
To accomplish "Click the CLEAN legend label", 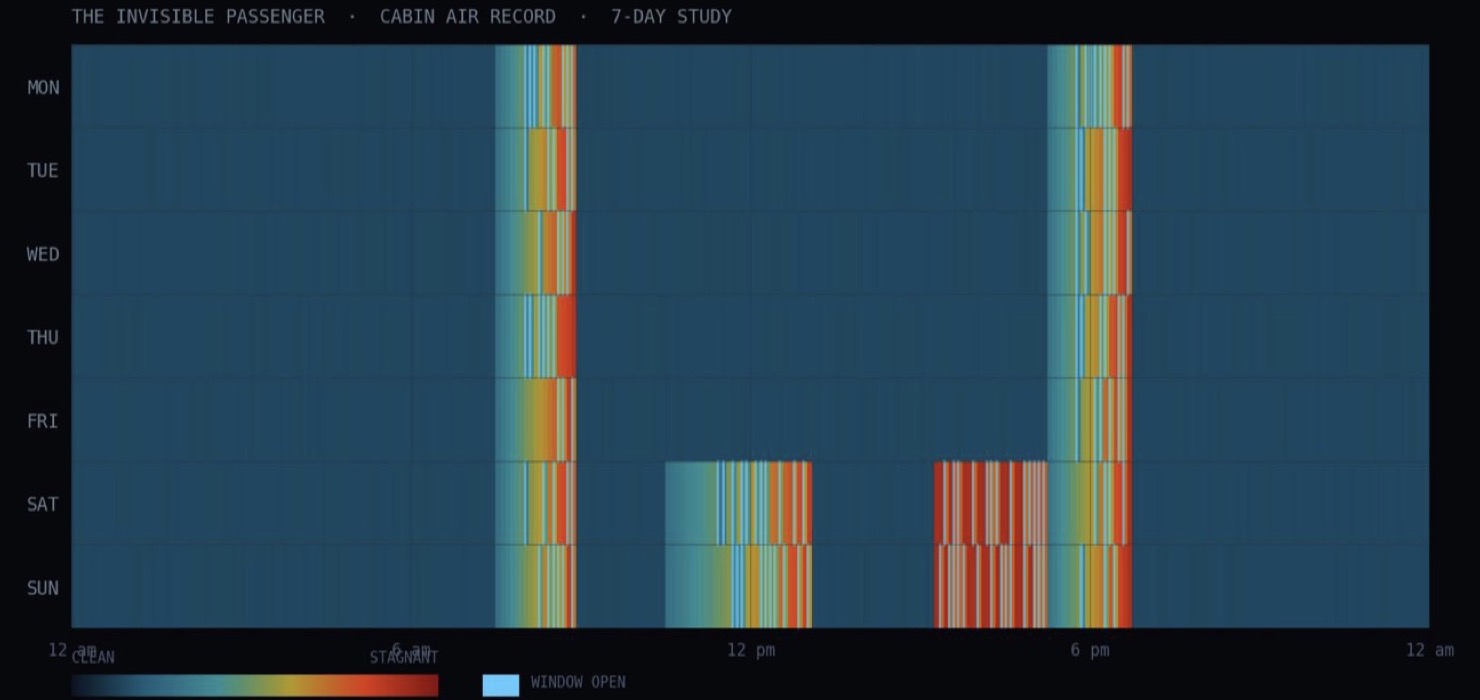I will 93,658.
